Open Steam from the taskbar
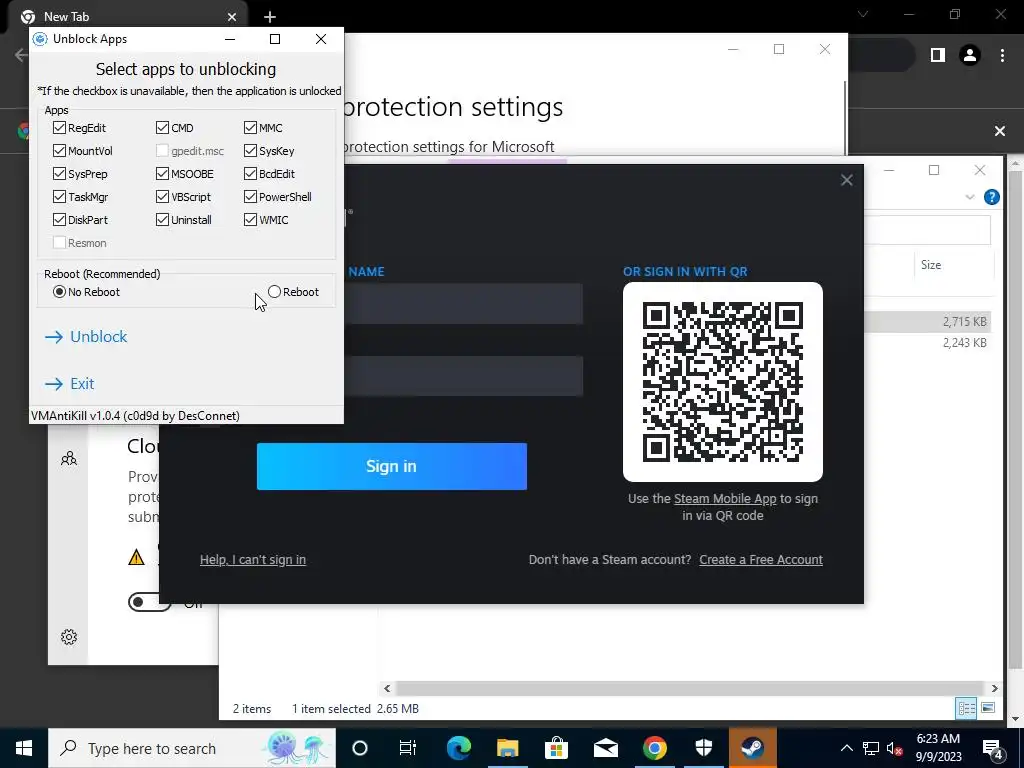 752,748
